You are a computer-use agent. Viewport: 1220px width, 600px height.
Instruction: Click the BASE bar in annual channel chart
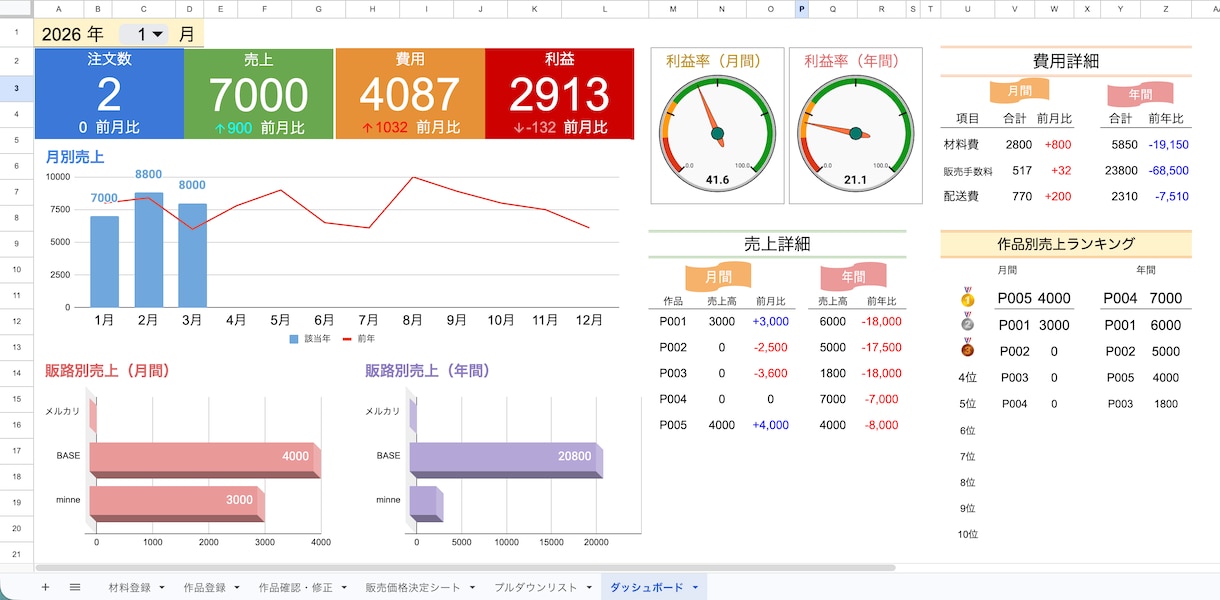pos(506,459)
